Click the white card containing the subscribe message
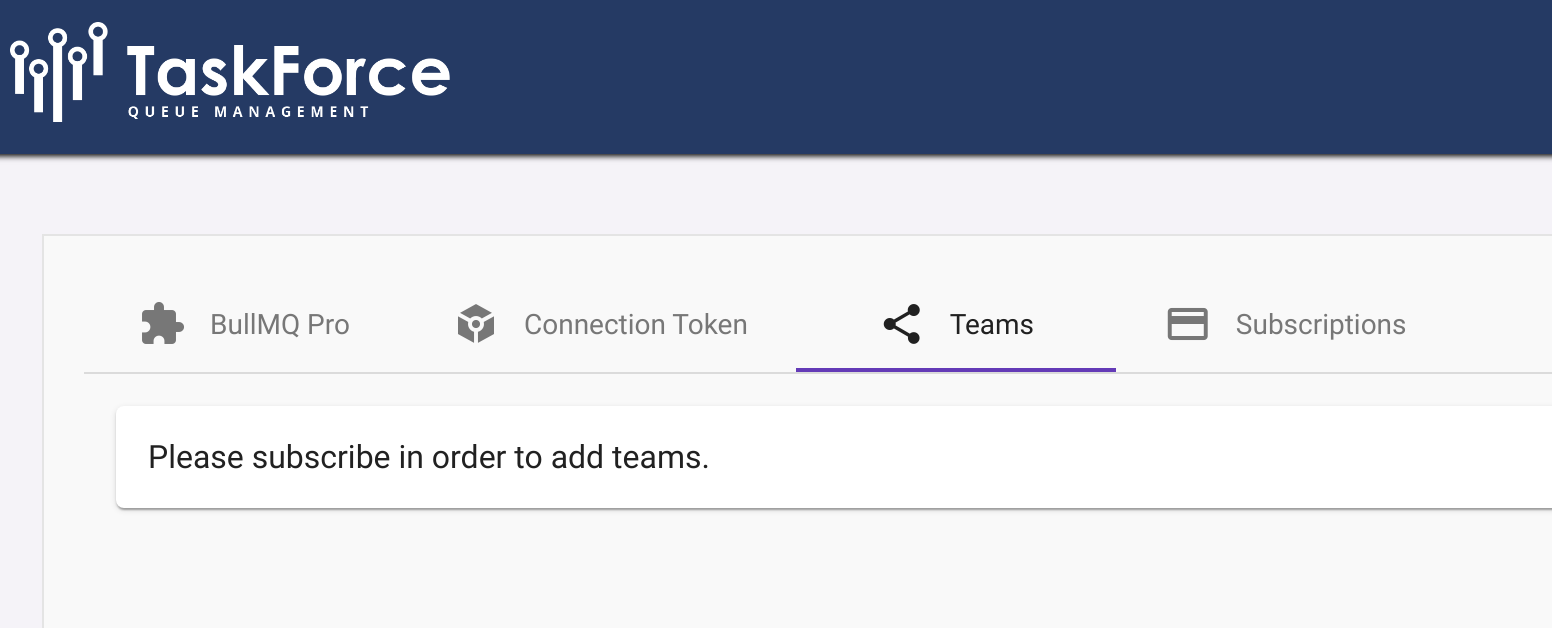 pyautogui.click(x=700, y=457)
